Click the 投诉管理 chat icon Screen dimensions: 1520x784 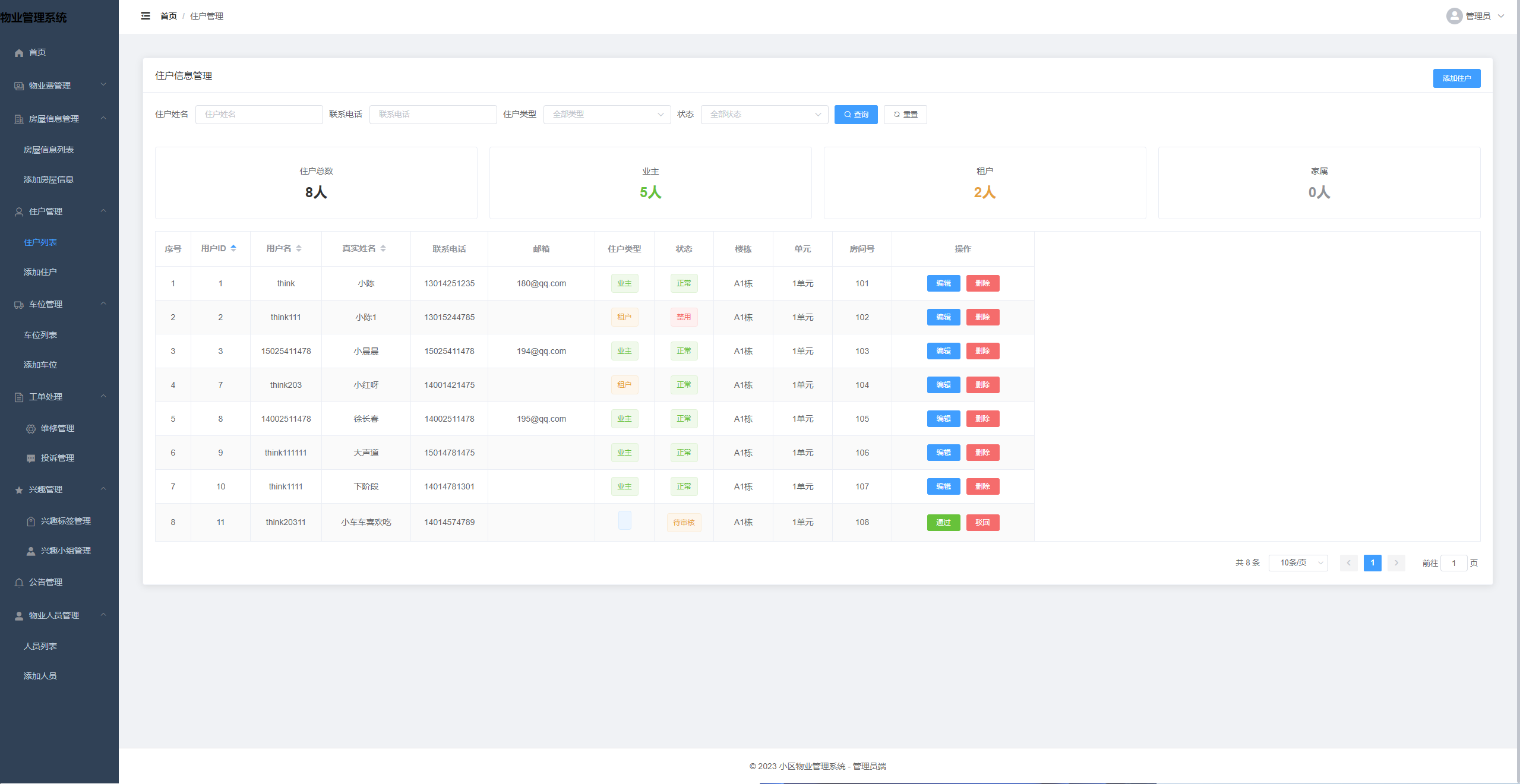[31, 459]
